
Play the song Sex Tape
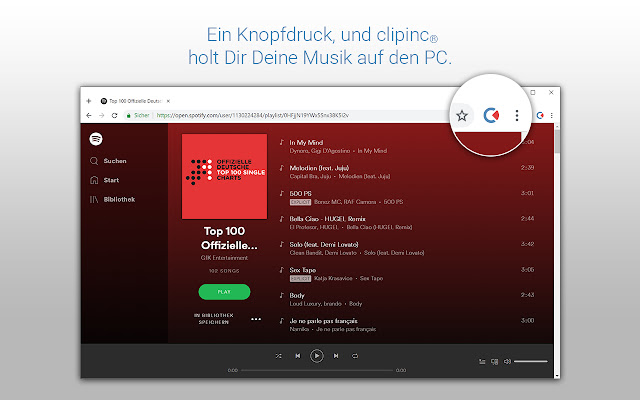pos(302,270)
